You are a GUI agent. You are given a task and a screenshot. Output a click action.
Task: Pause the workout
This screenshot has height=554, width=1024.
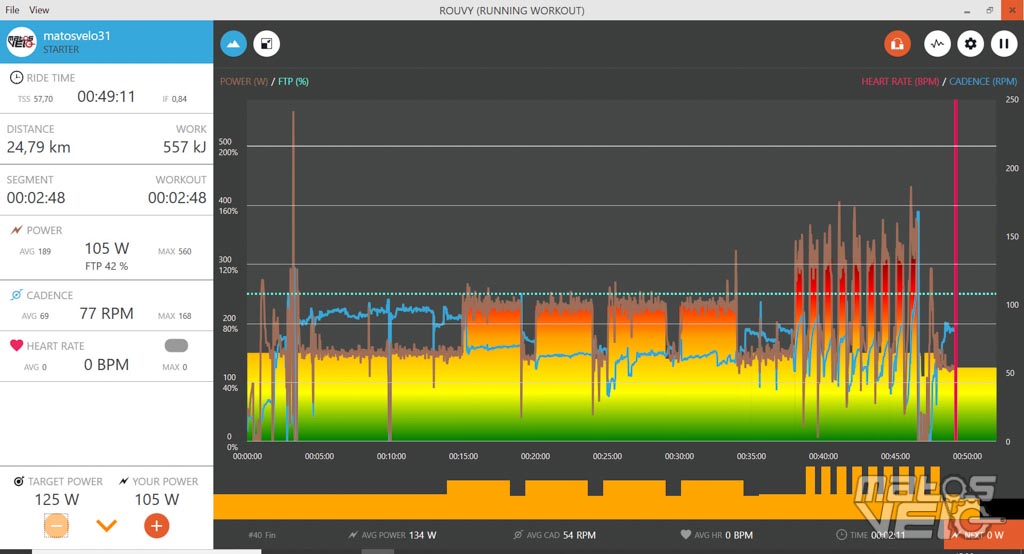1004,44
